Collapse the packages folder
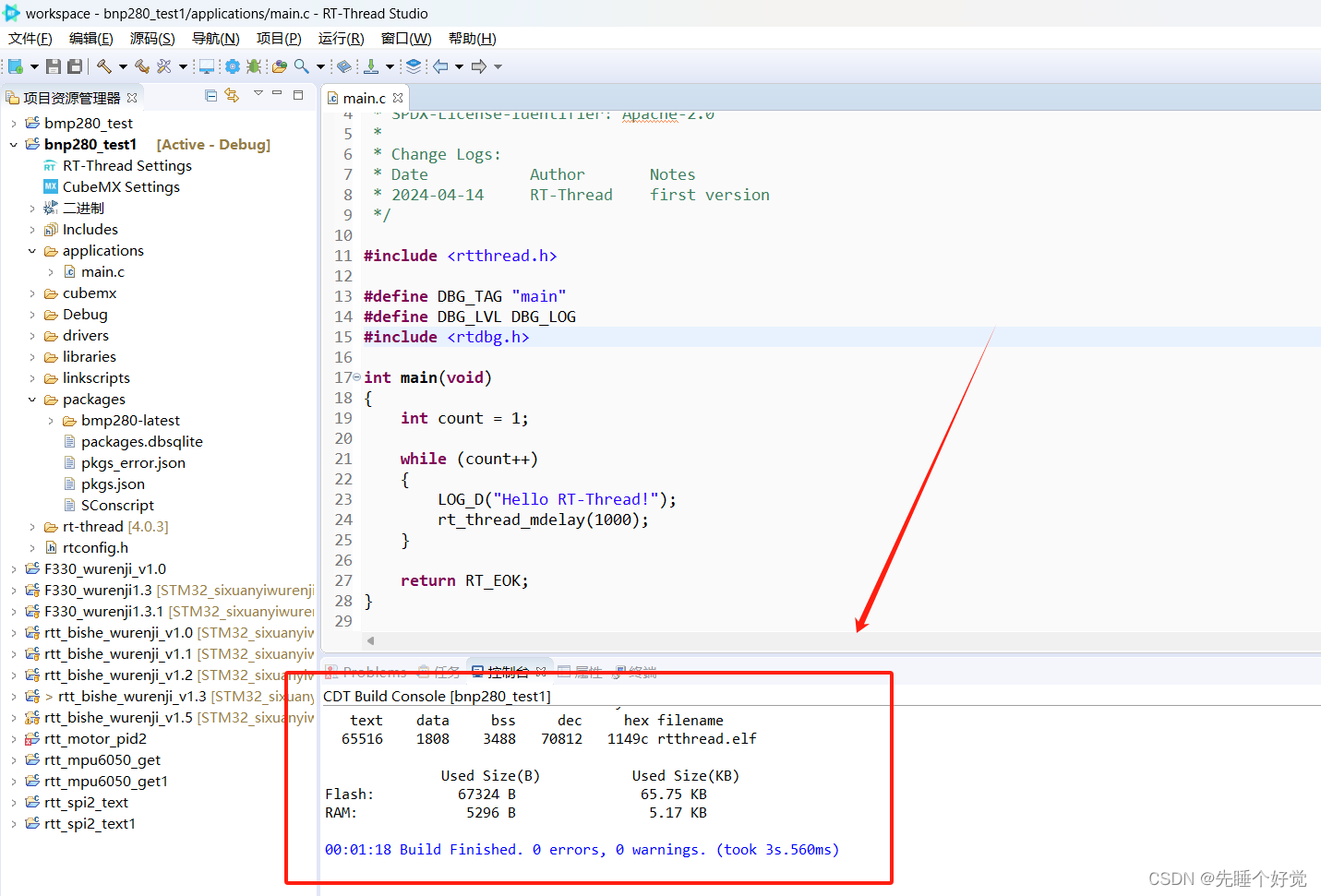1321x896 pixels. [x=32, y=400]
